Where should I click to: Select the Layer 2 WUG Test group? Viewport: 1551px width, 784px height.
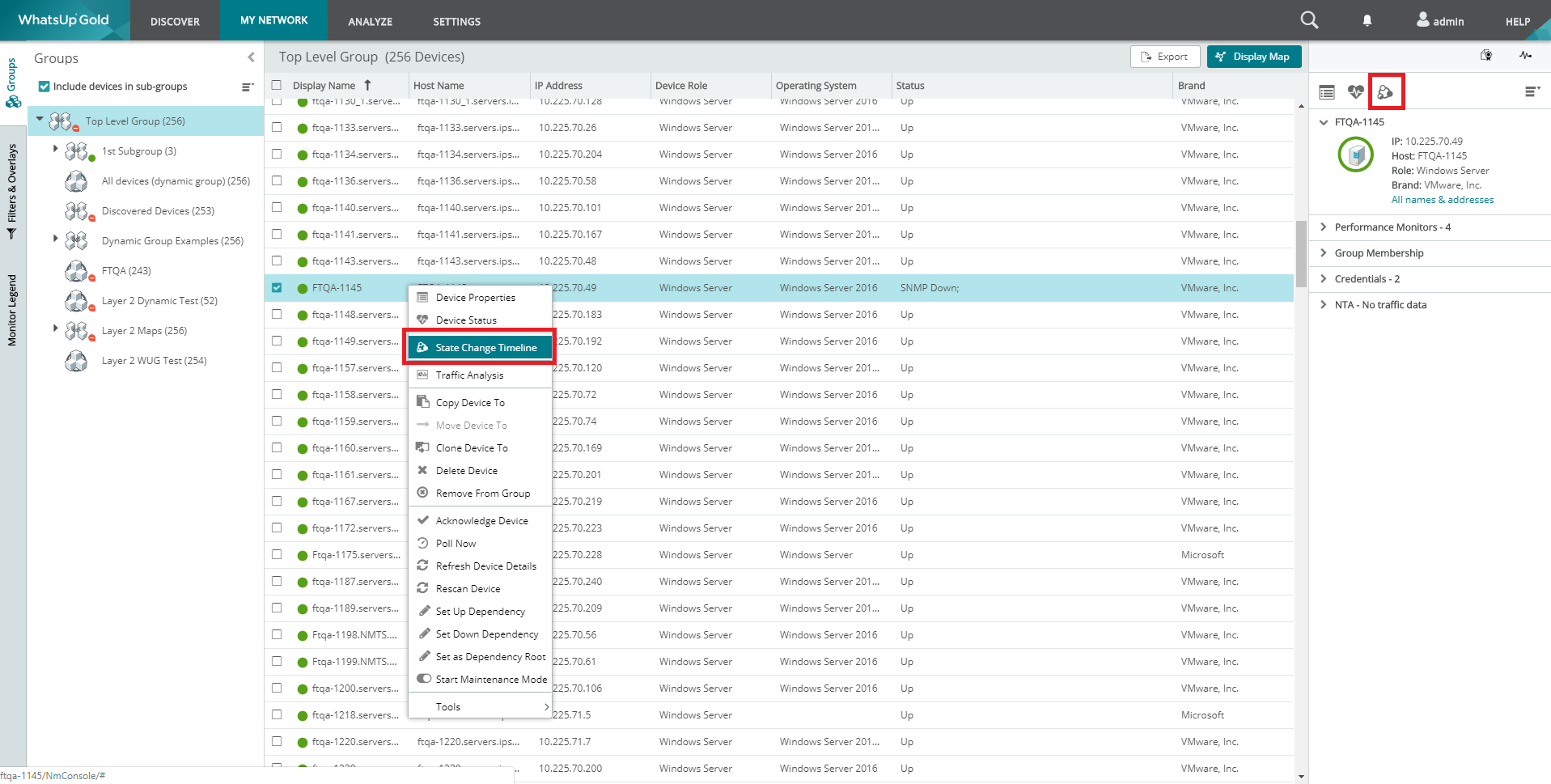(155, 361)
